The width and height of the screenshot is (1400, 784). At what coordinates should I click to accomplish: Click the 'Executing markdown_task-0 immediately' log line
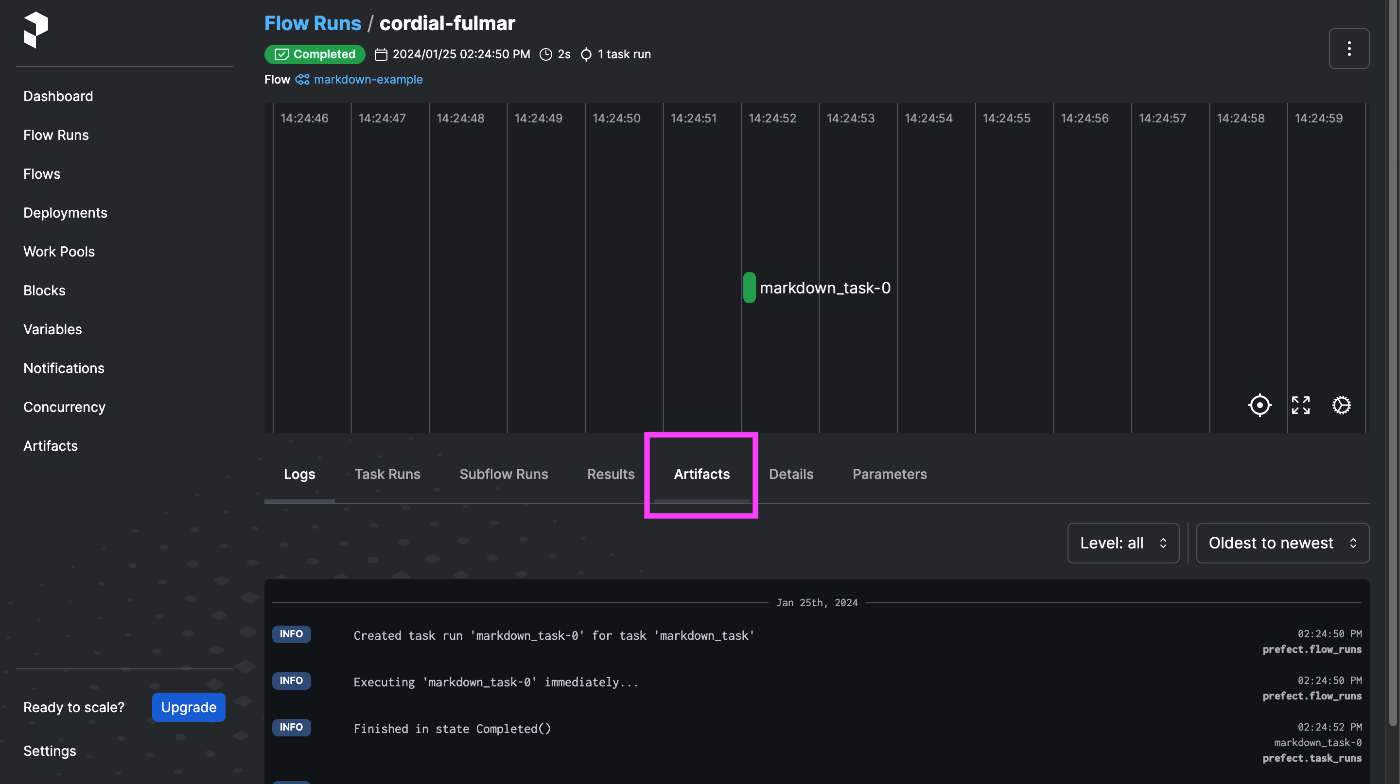click(x=496, y=683)
